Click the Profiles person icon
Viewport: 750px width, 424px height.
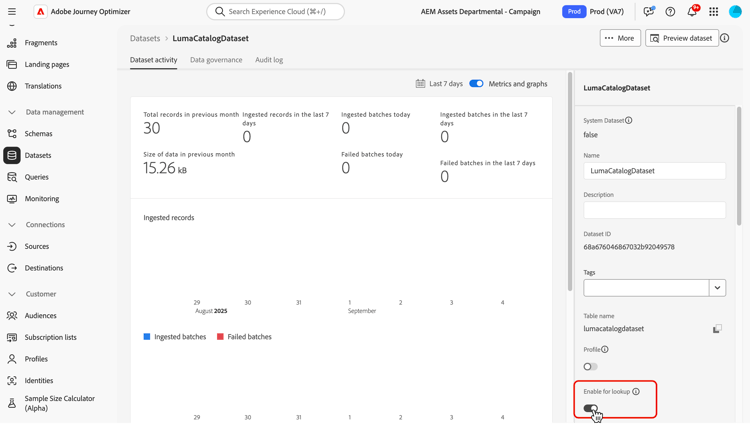point(12,359)
